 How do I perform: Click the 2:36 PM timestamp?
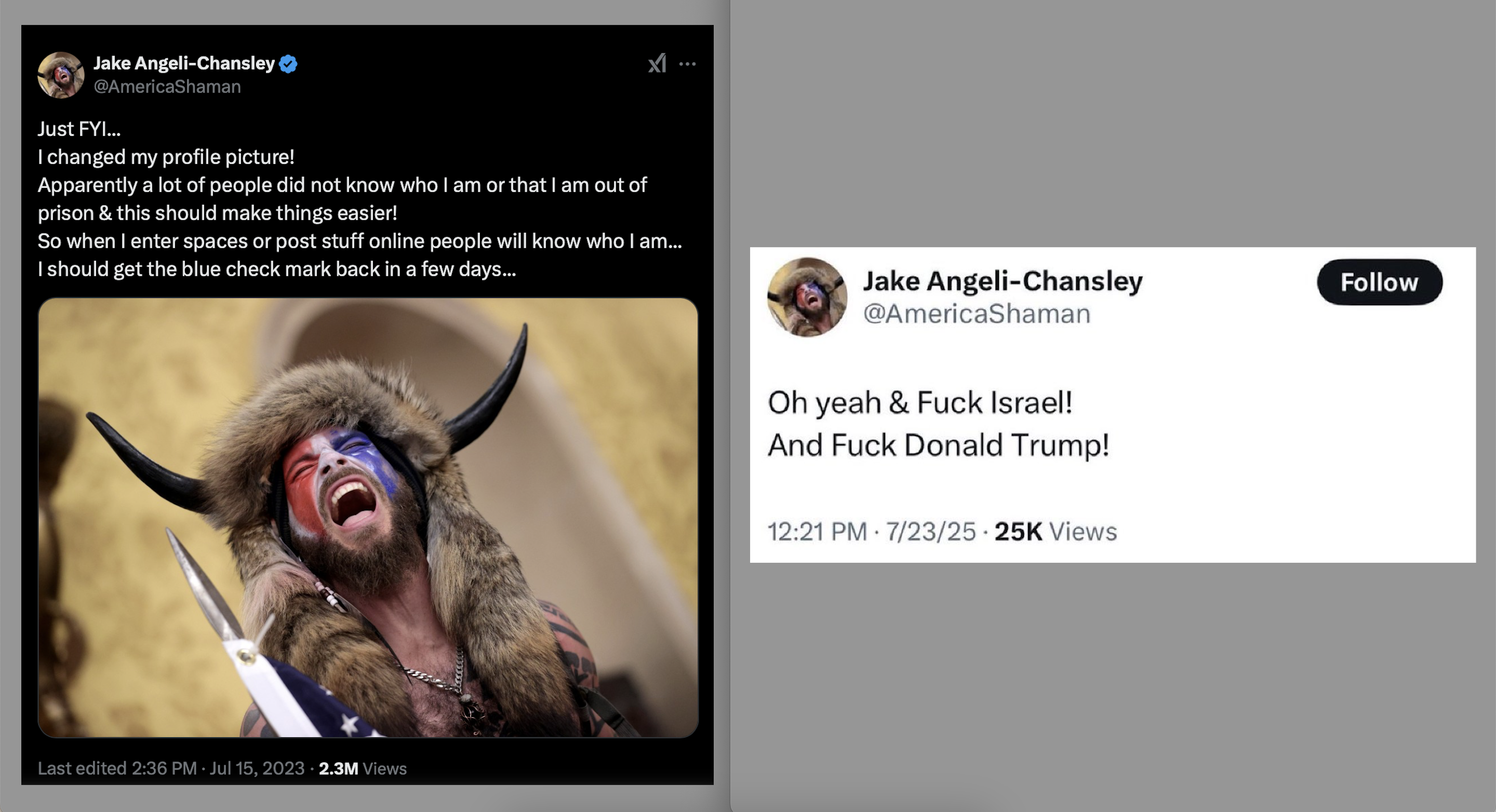coord(164,768)
